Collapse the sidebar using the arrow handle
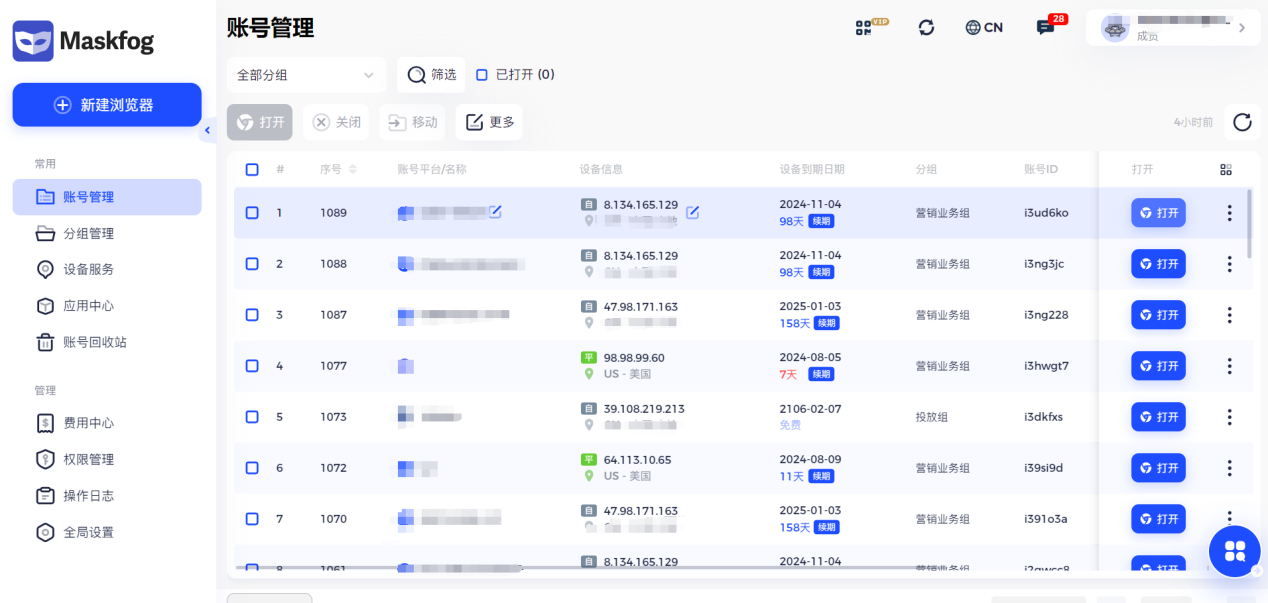This screenshot has width=1268, height=603. click(207, 130)
